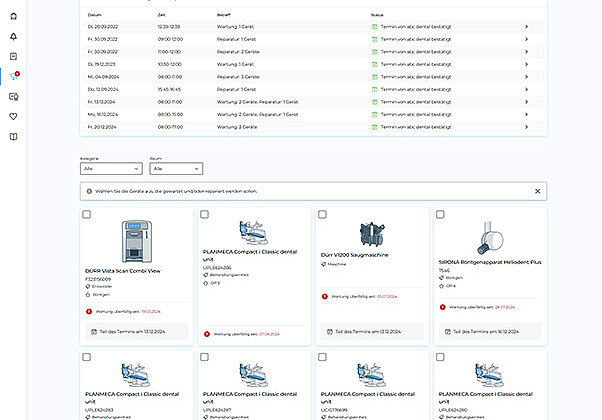Open the Kategorie dropdown filter
The image size is (602, 420).
pos(111,169)
